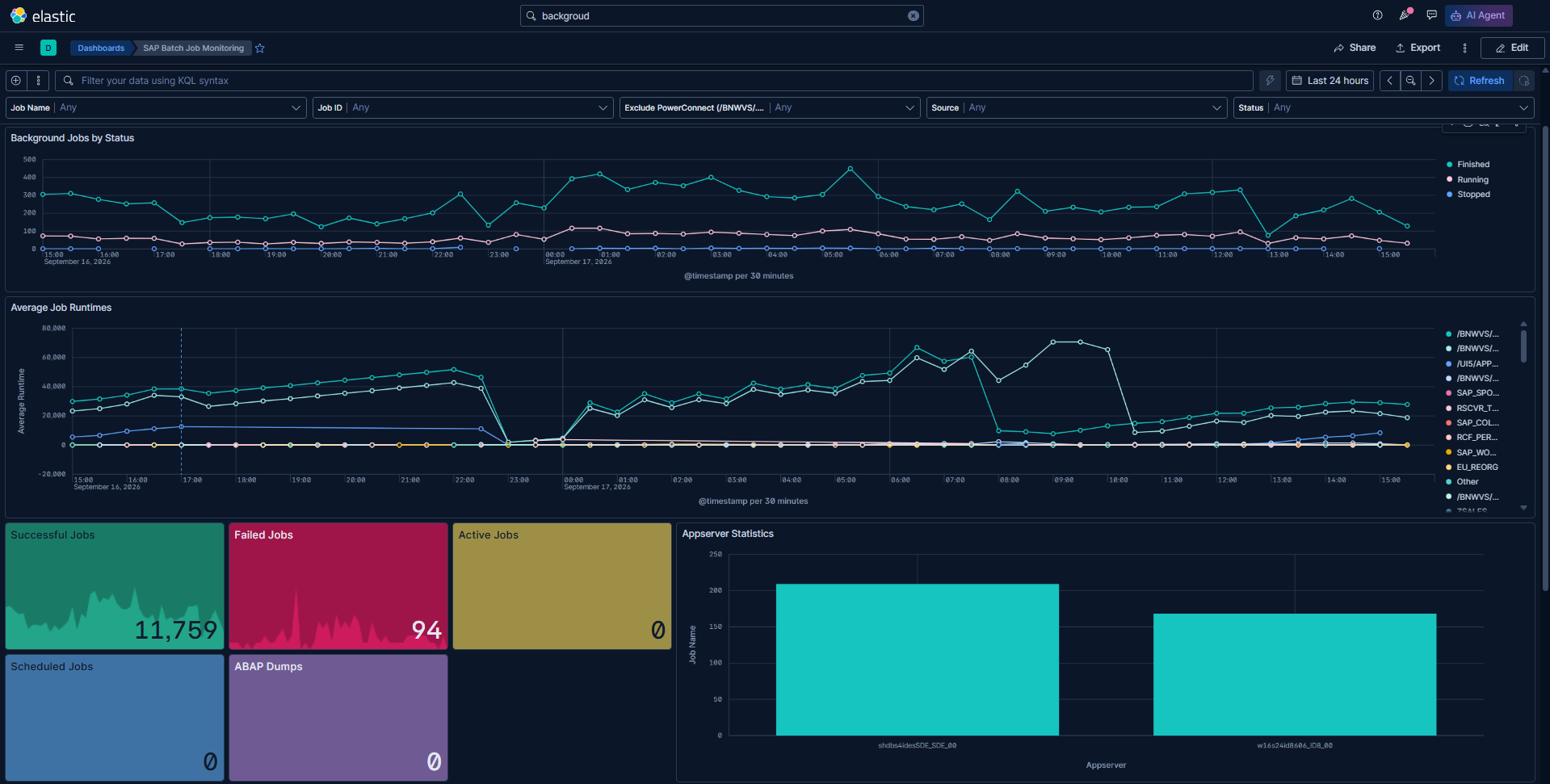Image resolution: width=1550 pixels, height=784 pixels.
Task: Open the filter options menu
Action: point(38,81)
